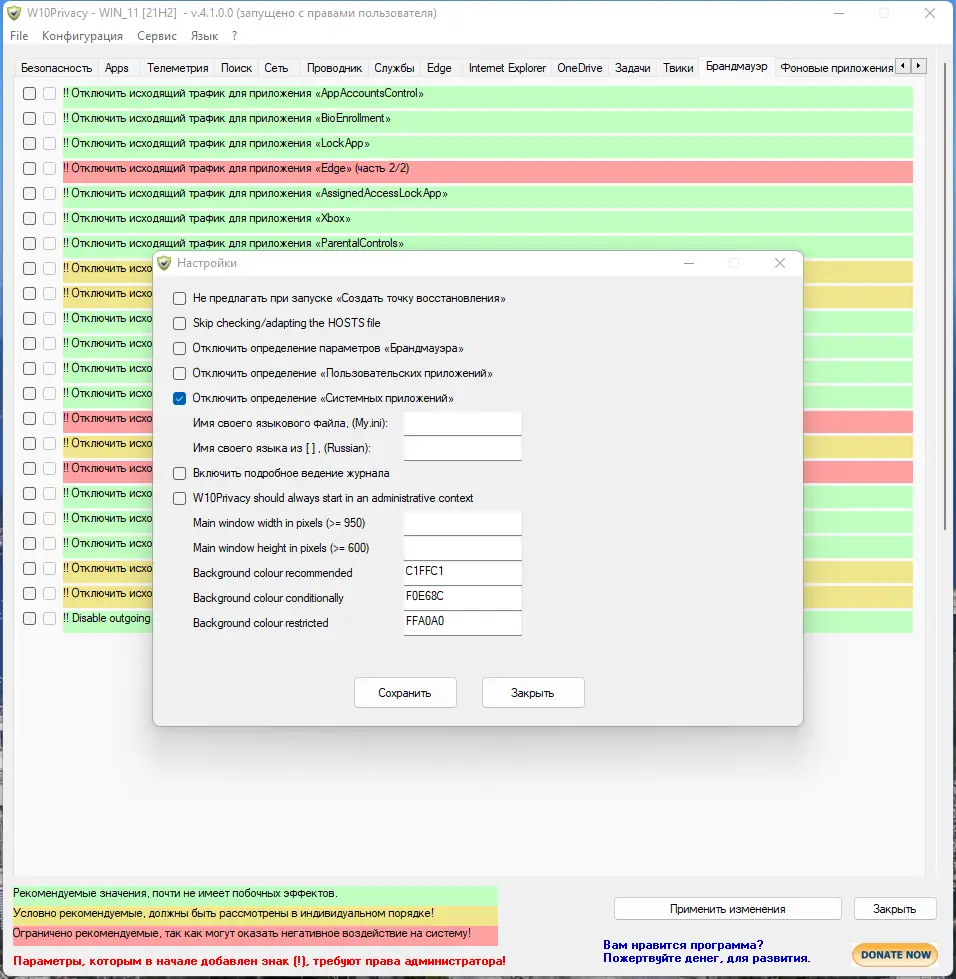
Task: Close the Настройки dialog with the X button
Action: 780,263
